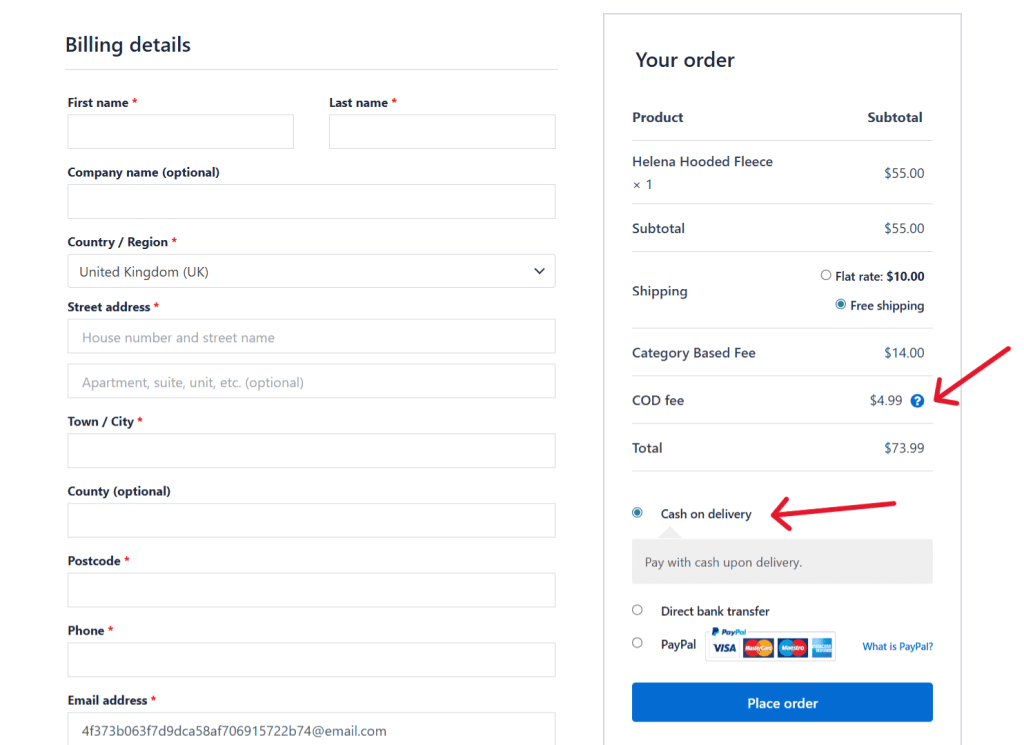
Task: Click the Place order button
Action: pos(781,702)
